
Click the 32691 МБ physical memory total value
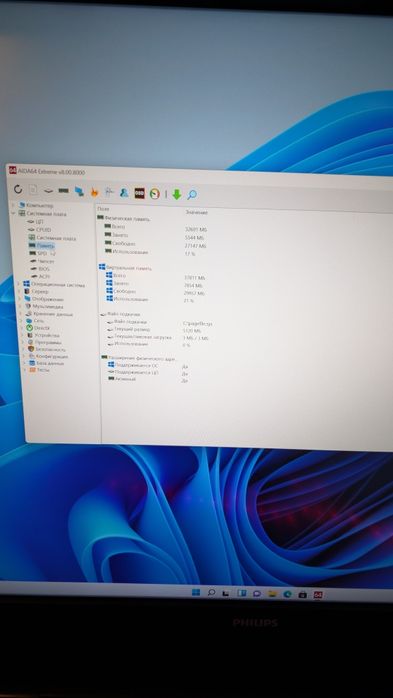point(196,230)
